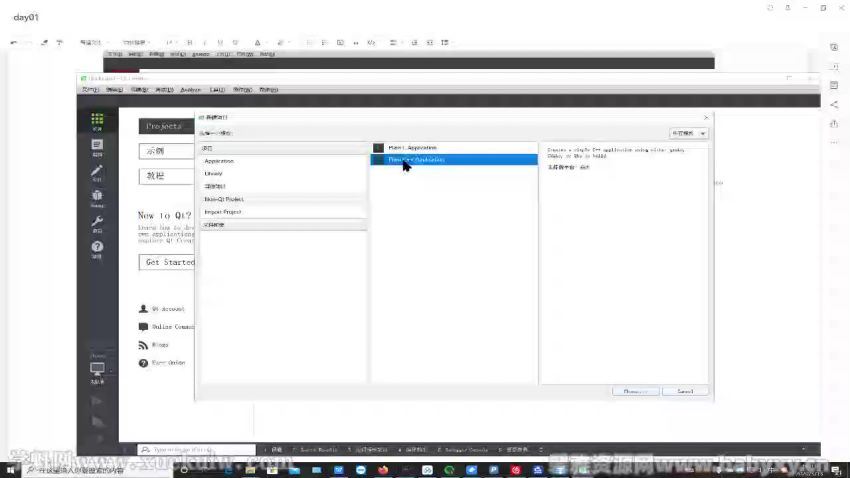This screenshot has height=478, width=850.
Task: Click the Qt Account person icon
Action: [143, 309]
